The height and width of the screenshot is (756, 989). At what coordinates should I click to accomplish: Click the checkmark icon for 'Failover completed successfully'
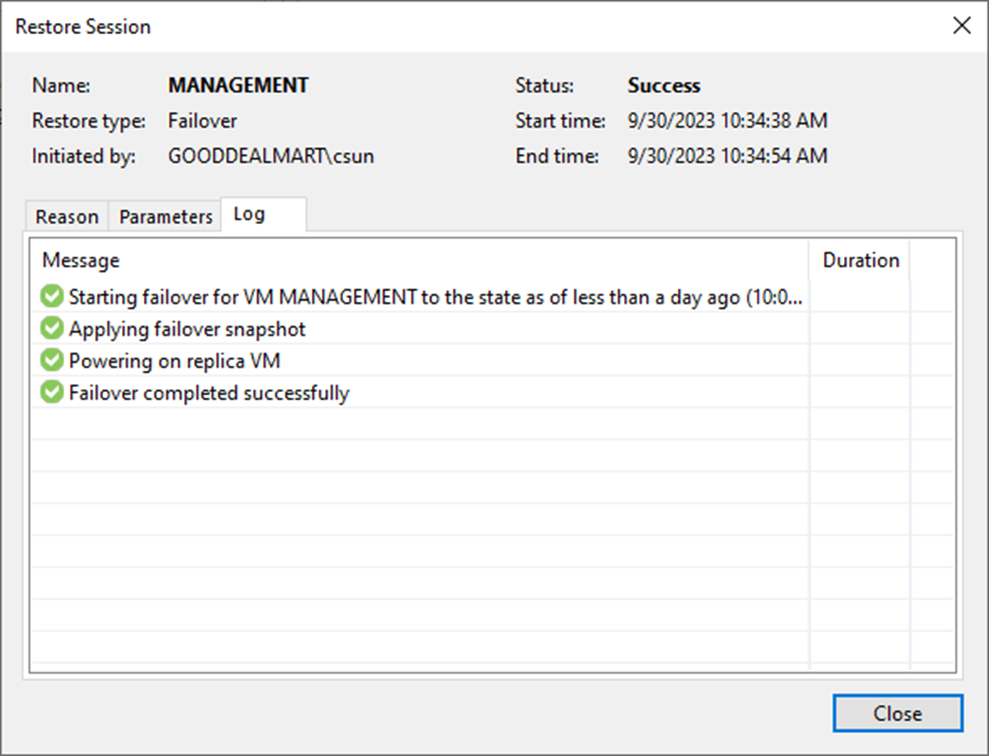tap(52, 392)
